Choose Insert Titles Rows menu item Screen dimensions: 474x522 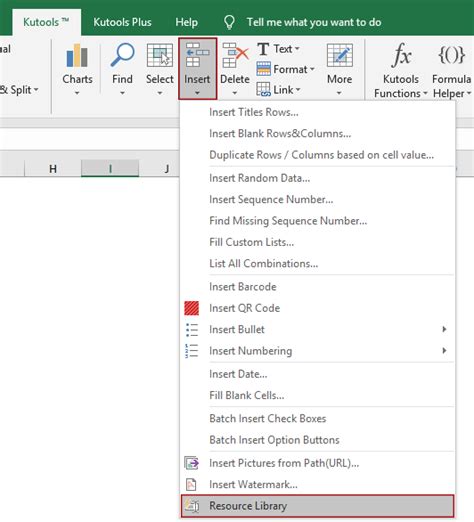[317, 112]
